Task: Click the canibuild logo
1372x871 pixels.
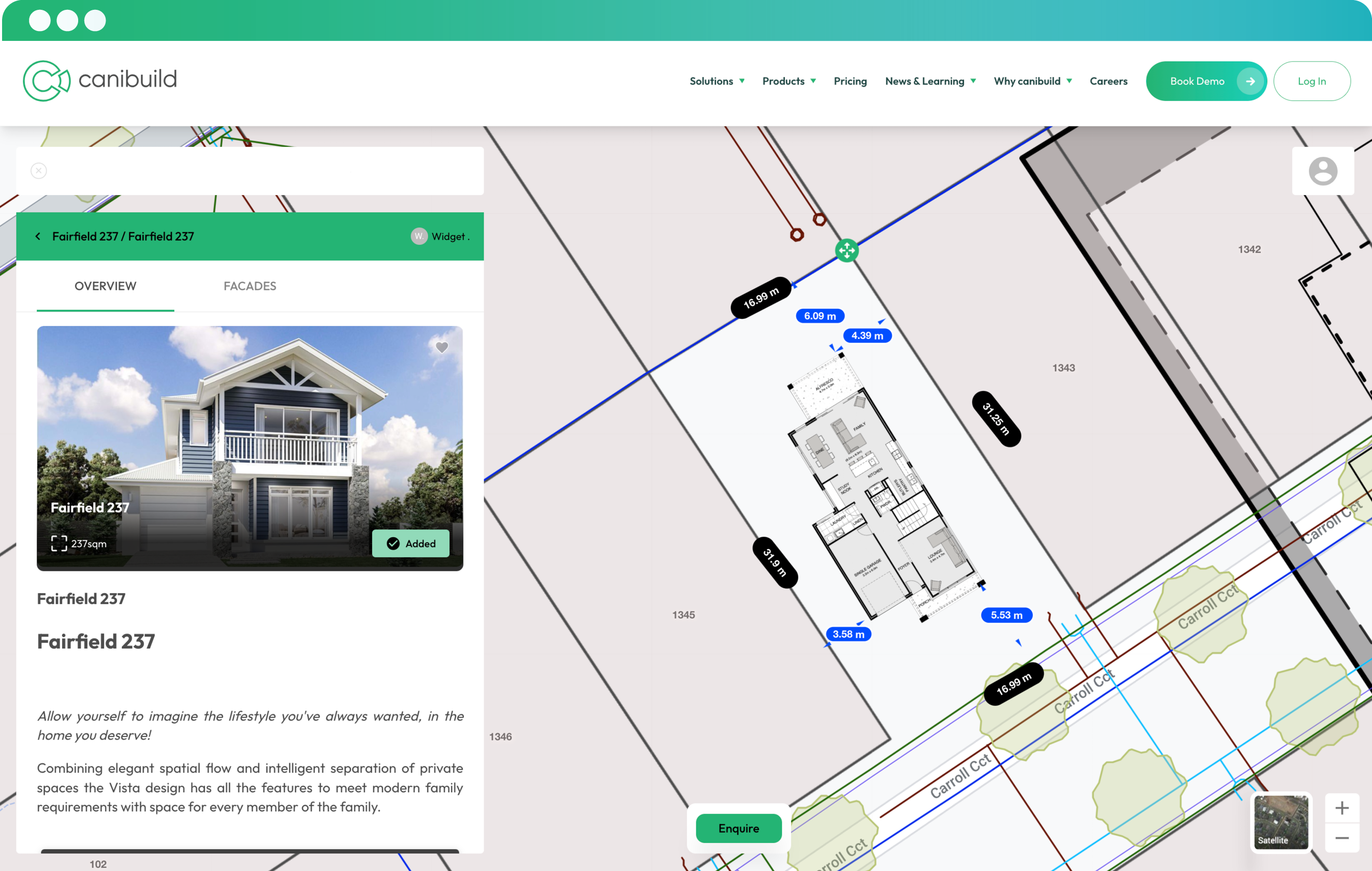Action: (x=100, y=80)
